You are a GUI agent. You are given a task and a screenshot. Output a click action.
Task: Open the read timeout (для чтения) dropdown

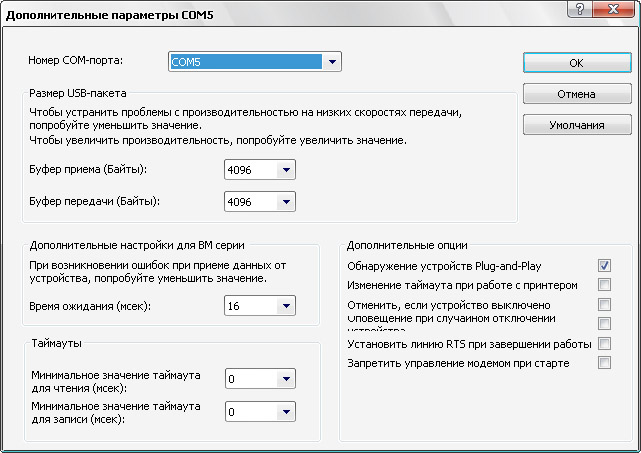tap(286, 379)
